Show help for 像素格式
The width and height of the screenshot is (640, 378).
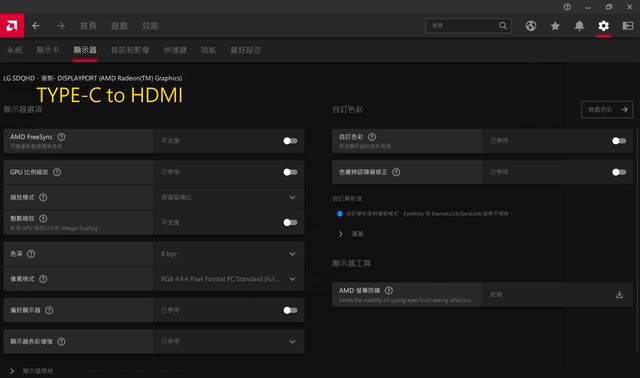click(x=43, y=279)
